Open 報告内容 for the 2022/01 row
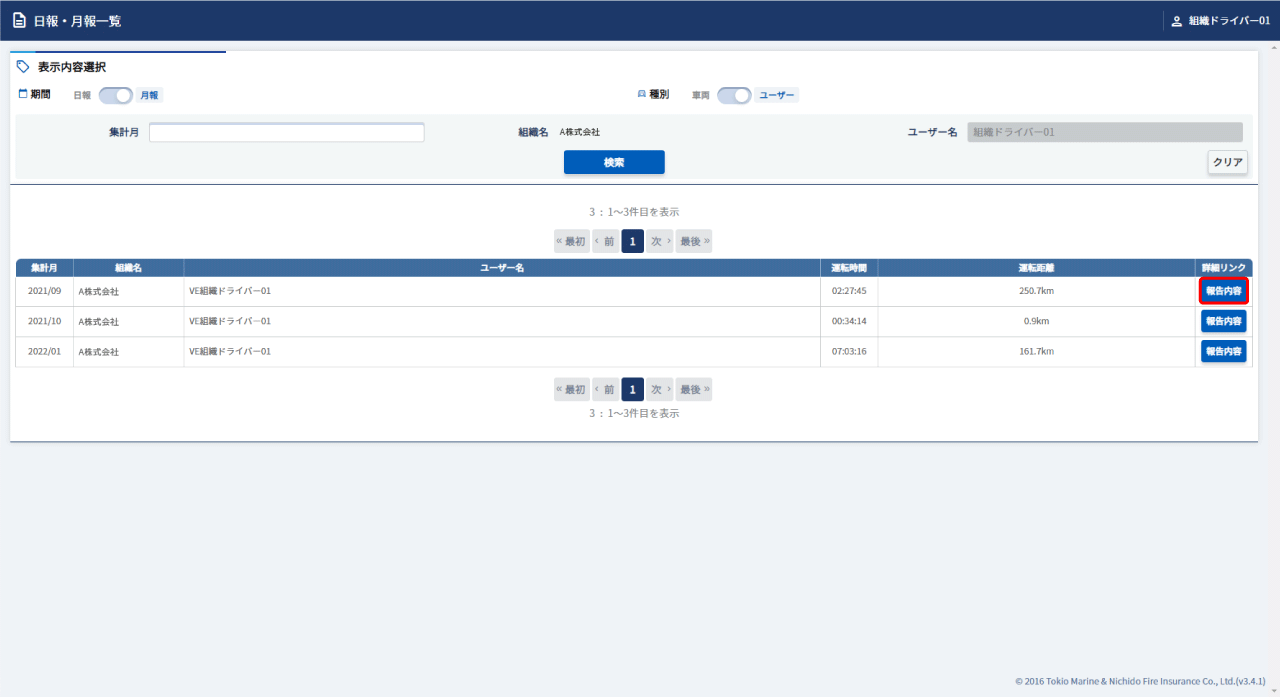This screenshot has width=1280, height=697. (1223, 351)
